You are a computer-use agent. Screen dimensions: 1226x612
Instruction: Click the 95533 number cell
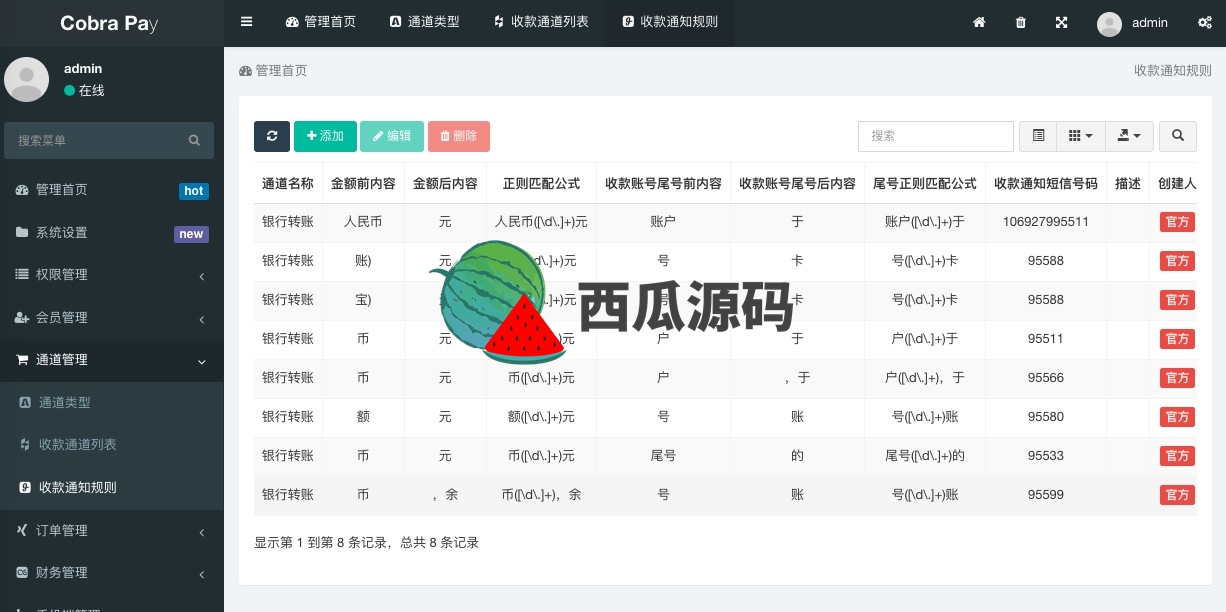(1045, 456)
